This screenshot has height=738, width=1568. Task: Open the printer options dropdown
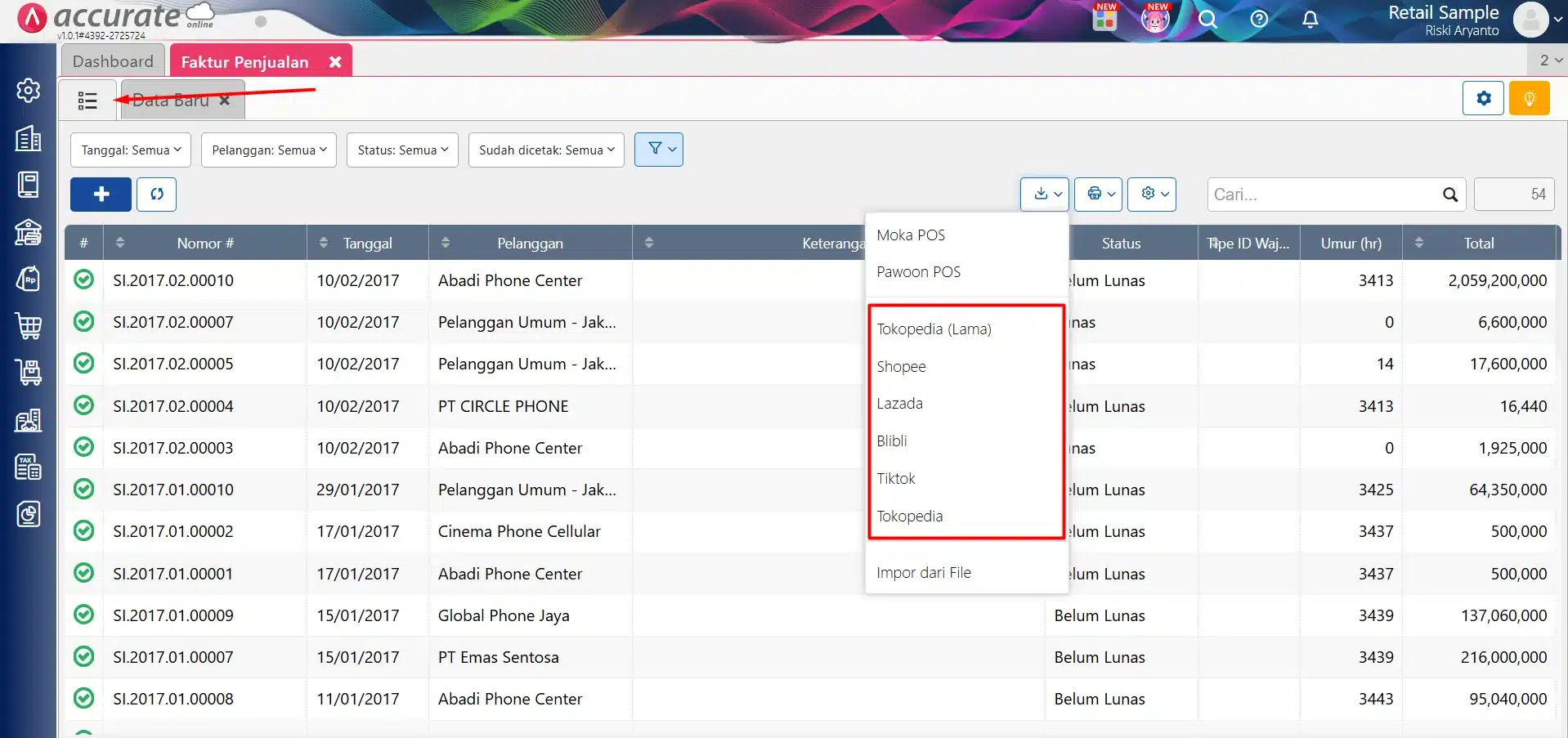tap(1098, 195)
